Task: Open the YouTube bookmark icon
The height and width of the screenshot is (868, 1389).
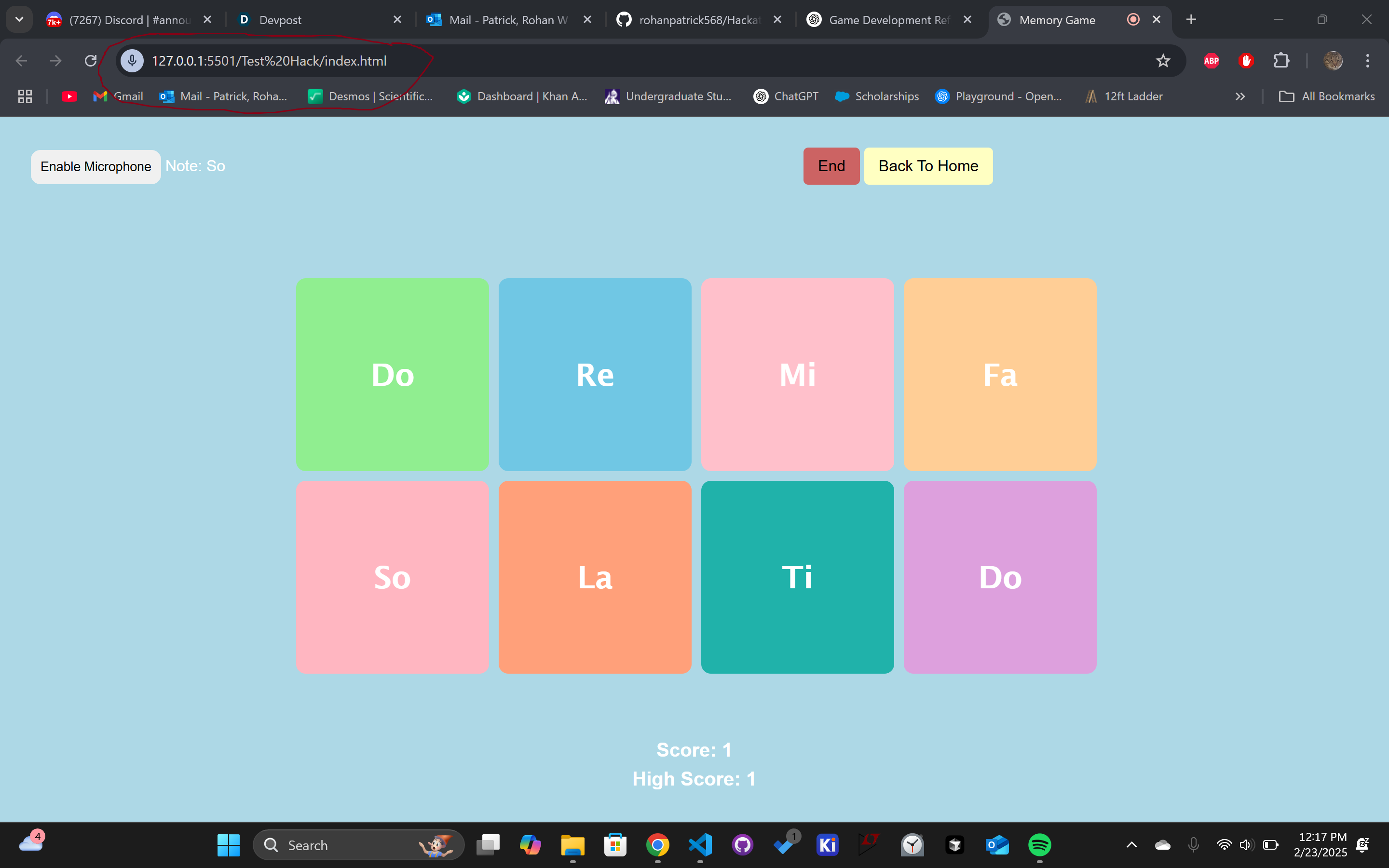Action: coord(69,96)
